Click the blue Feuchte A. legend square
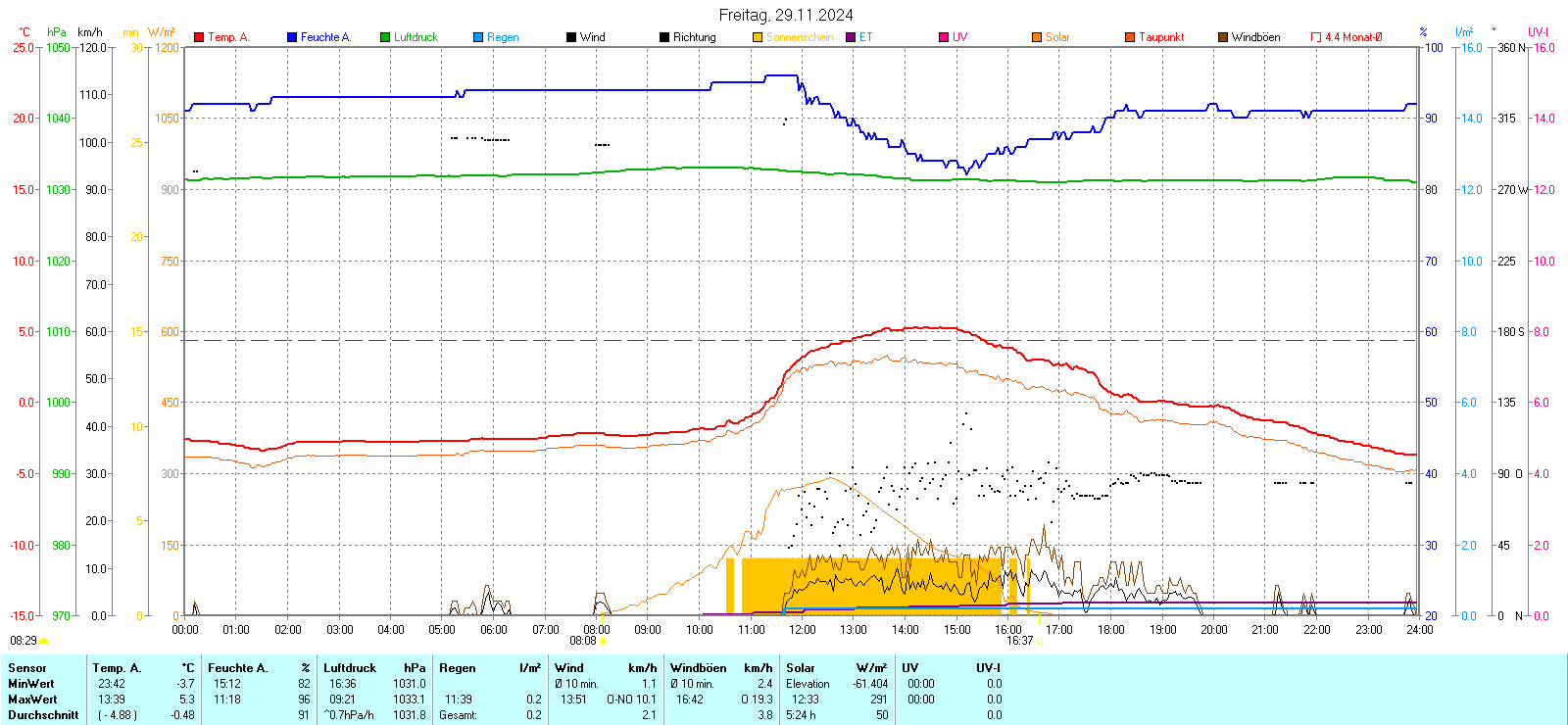 point(292,37)
